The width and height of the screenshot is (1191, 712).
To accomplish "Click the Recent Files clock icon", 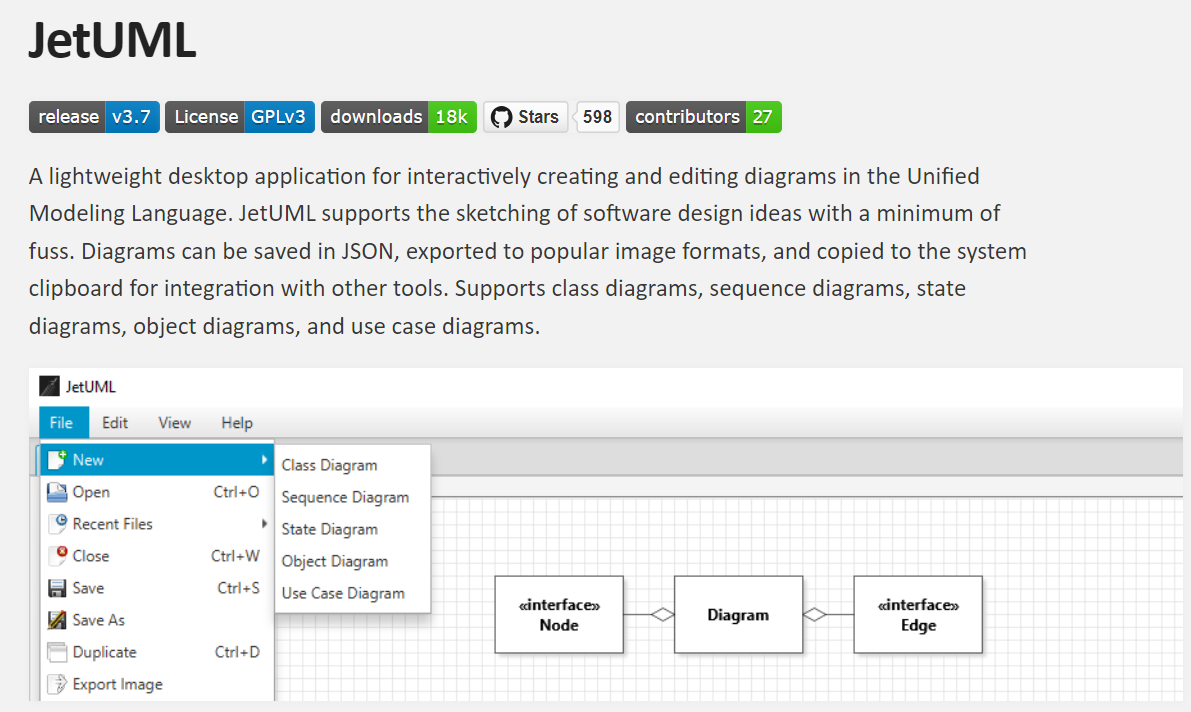I will coord(57,524).
